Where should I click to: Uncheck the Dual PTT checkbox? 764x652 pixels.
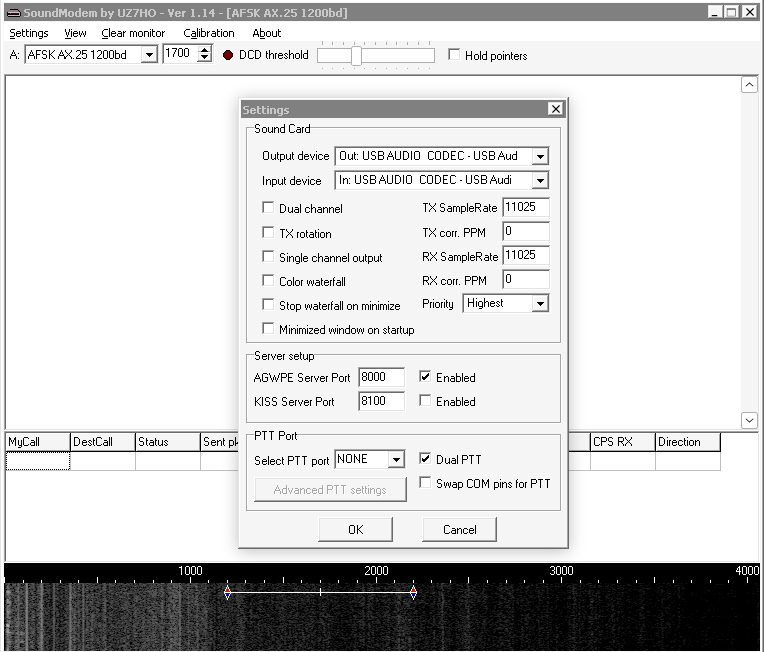point(425,459)
